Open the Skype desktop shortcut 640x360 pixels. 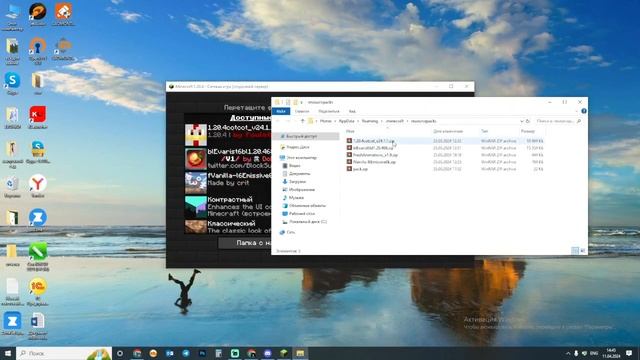tap(12, 82)
